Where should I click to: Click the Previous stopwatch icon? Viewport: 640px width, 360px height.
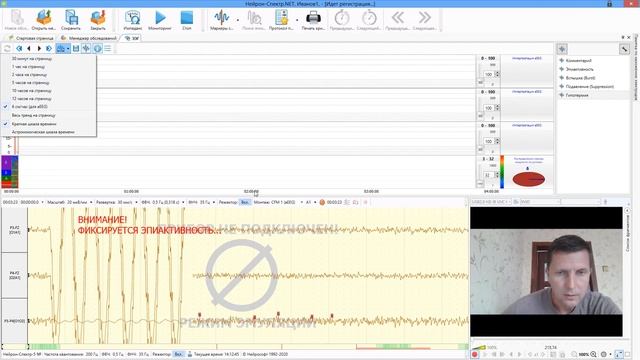(342, 18)
